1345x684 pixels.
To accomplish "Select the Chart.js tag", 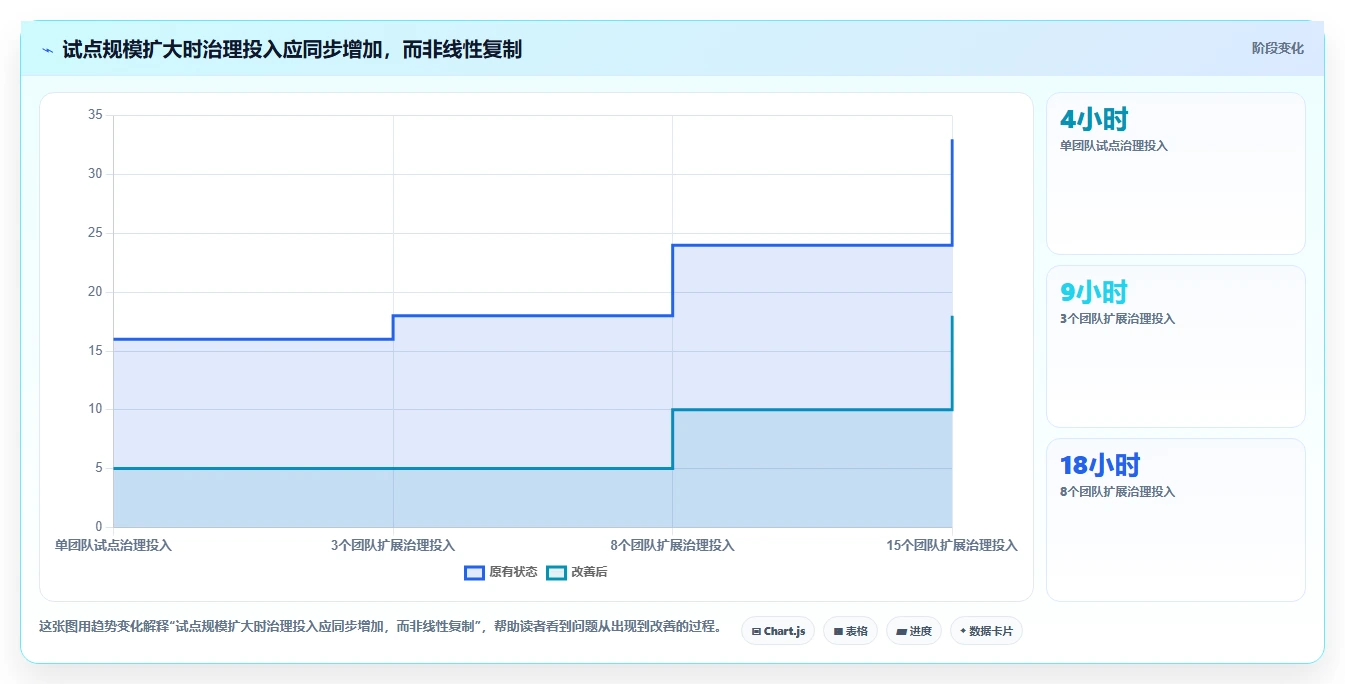I will (778, 631).
